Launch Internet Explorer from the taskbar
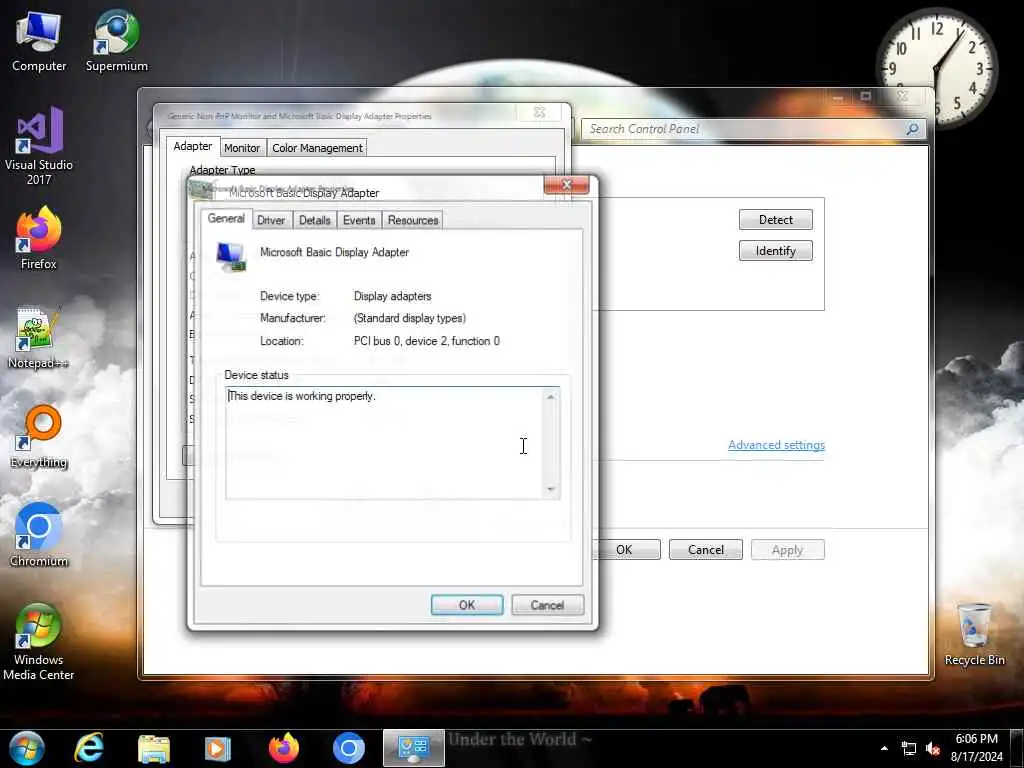Viewport: 1024px width, 768px height. click(x=89, y=748)
